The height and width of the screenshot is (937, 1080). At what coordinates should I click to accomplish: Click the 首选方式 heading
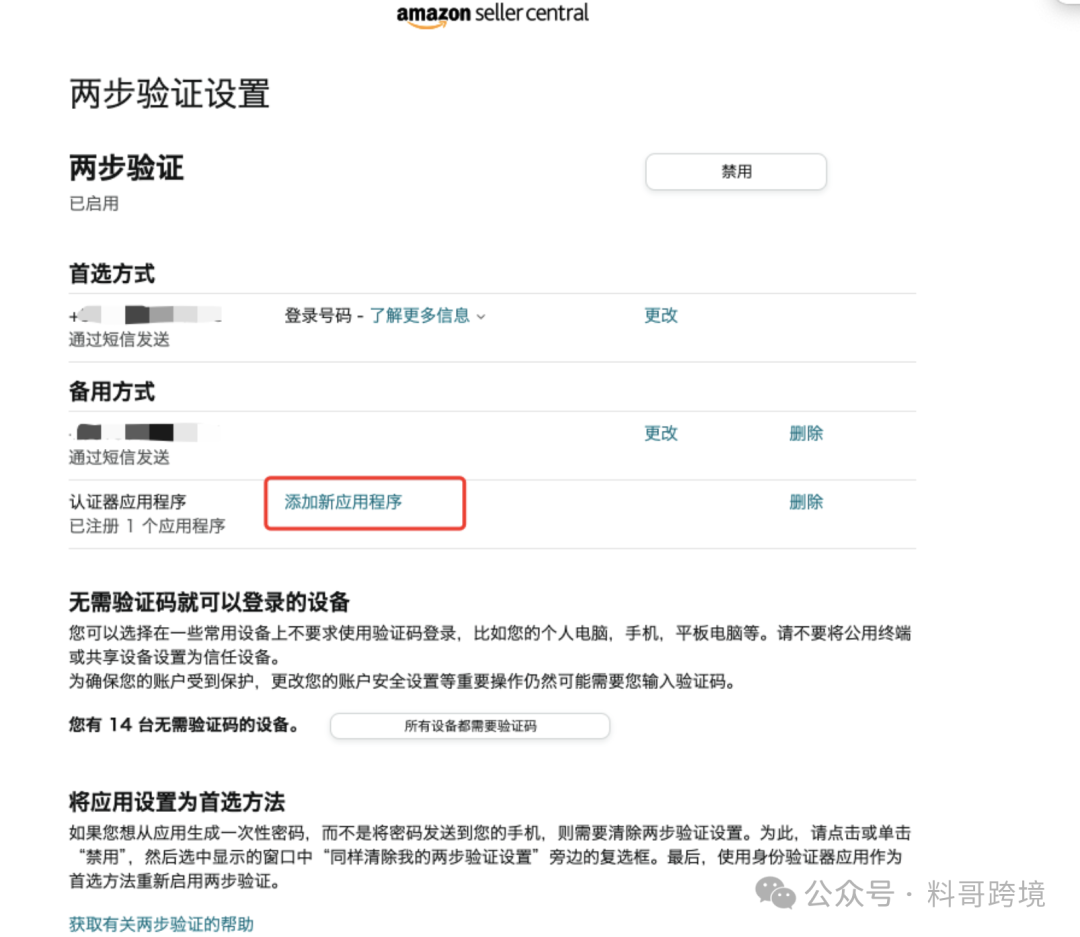112,274
